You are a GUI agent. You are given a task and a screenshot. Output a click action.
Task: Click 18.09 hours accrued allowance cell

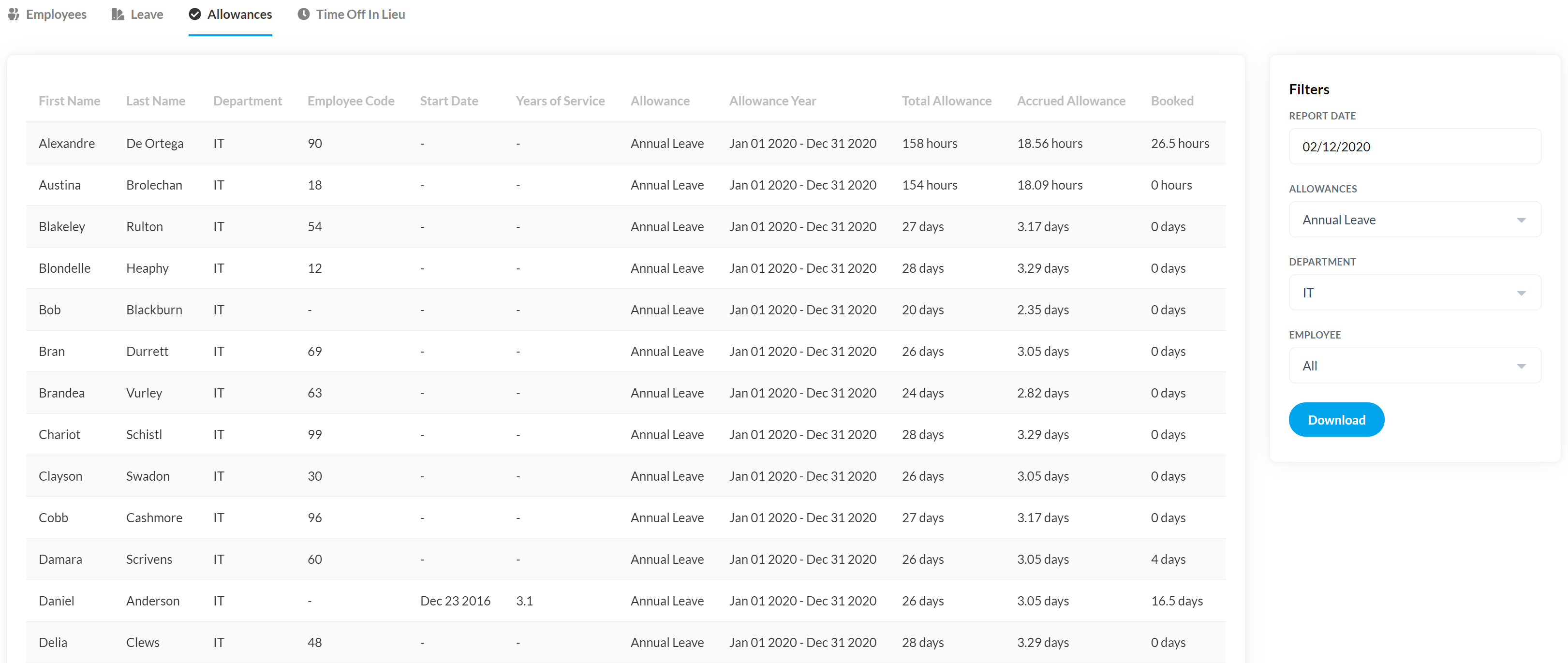coord(1050,185)
